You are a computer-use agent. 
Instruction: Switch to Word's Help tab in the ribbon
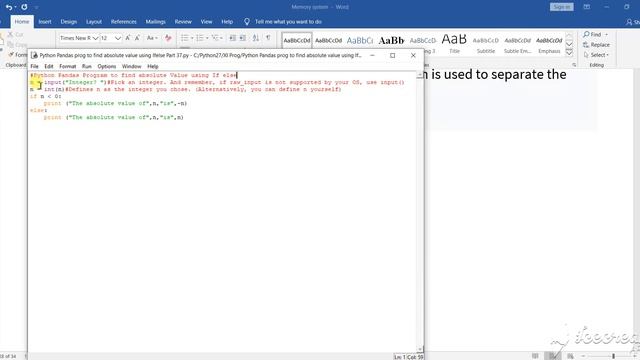[x=227, y=22]
